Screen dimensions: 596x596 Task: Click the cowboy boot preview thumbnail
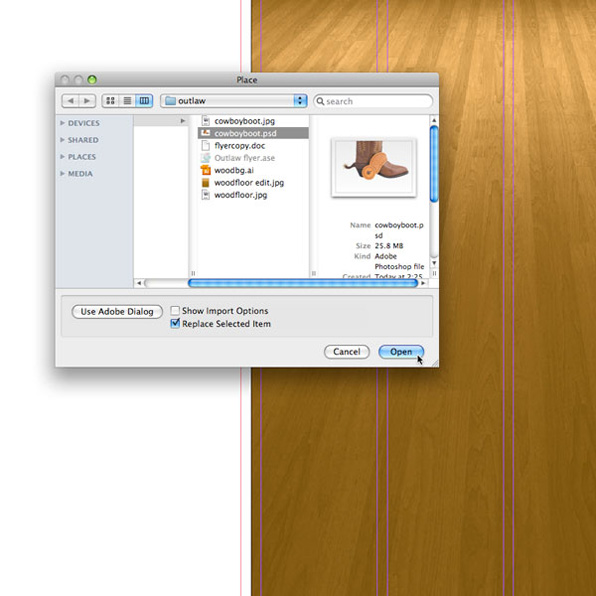click(374, 167)
